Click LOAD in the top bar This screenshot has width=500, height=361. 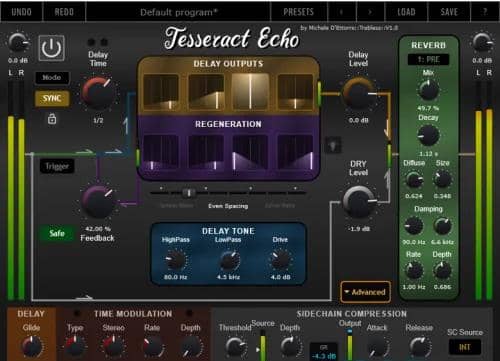(406, 12)
